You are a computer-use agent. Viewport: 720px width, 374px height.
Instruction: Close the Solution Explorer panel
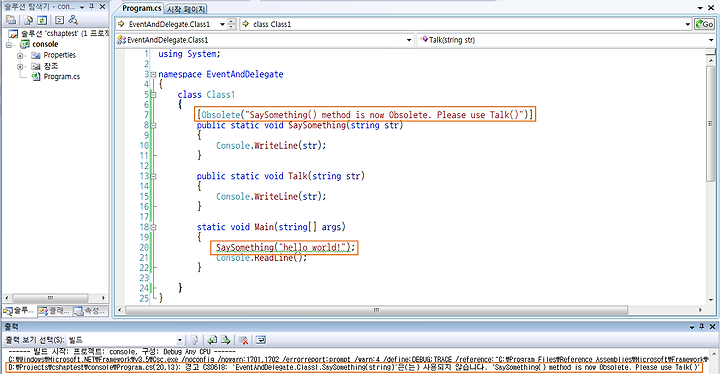point(102,6)
